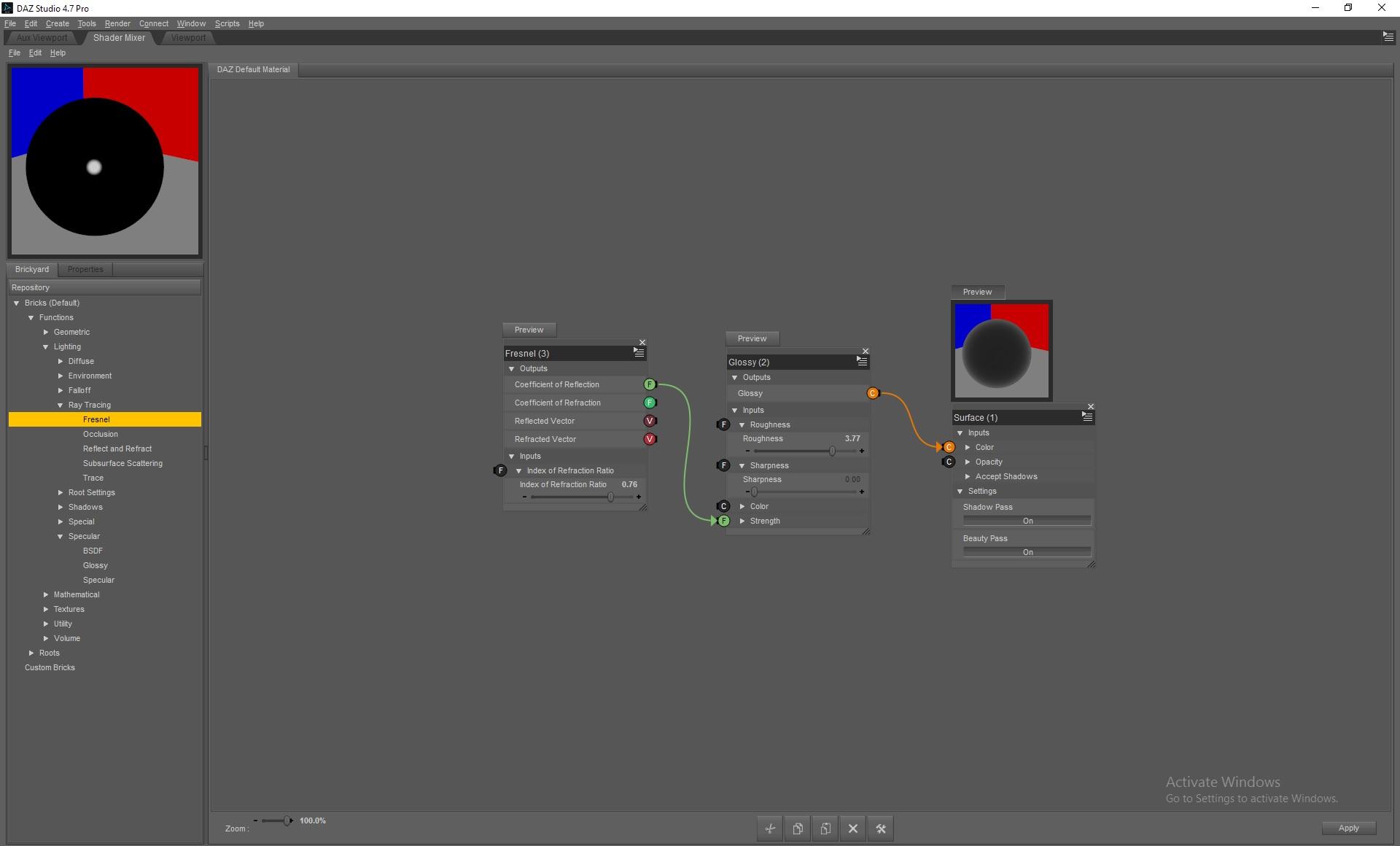
Task: Toggle the Preview button above Glossy brick
Action: click(x=752, y=338)
